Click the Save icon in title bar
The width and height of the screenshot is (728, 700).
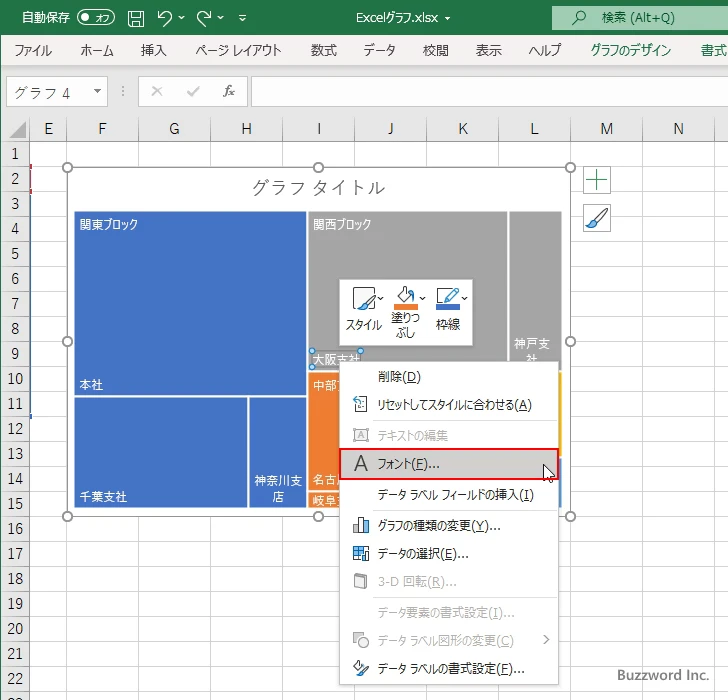click(136, 17)
